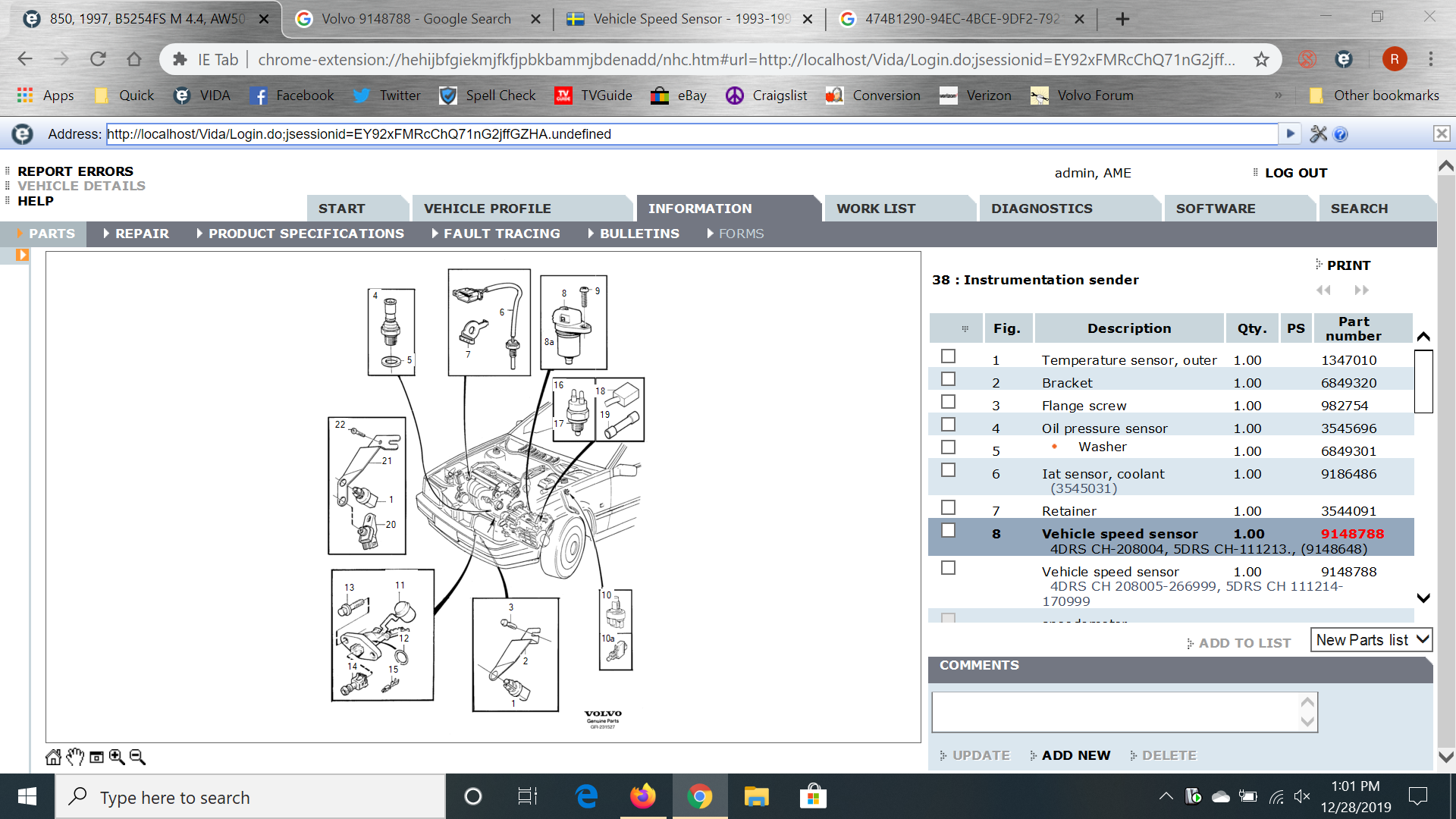Click ADD NEW comment button
Screen dimensions: 1456x819
tap(1075, 755)
